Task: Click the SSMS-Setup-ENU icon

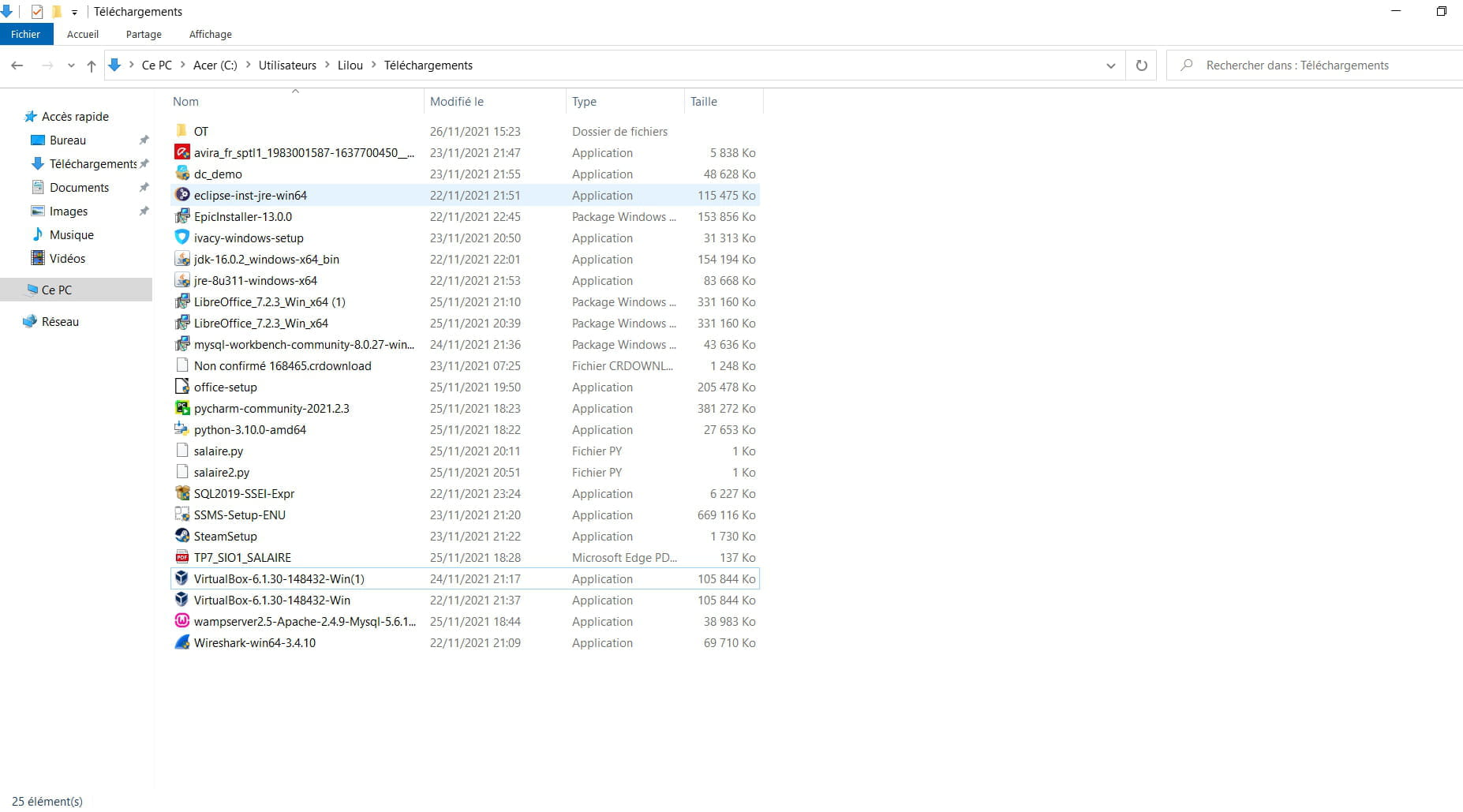Action: click(x=182, y=515)
